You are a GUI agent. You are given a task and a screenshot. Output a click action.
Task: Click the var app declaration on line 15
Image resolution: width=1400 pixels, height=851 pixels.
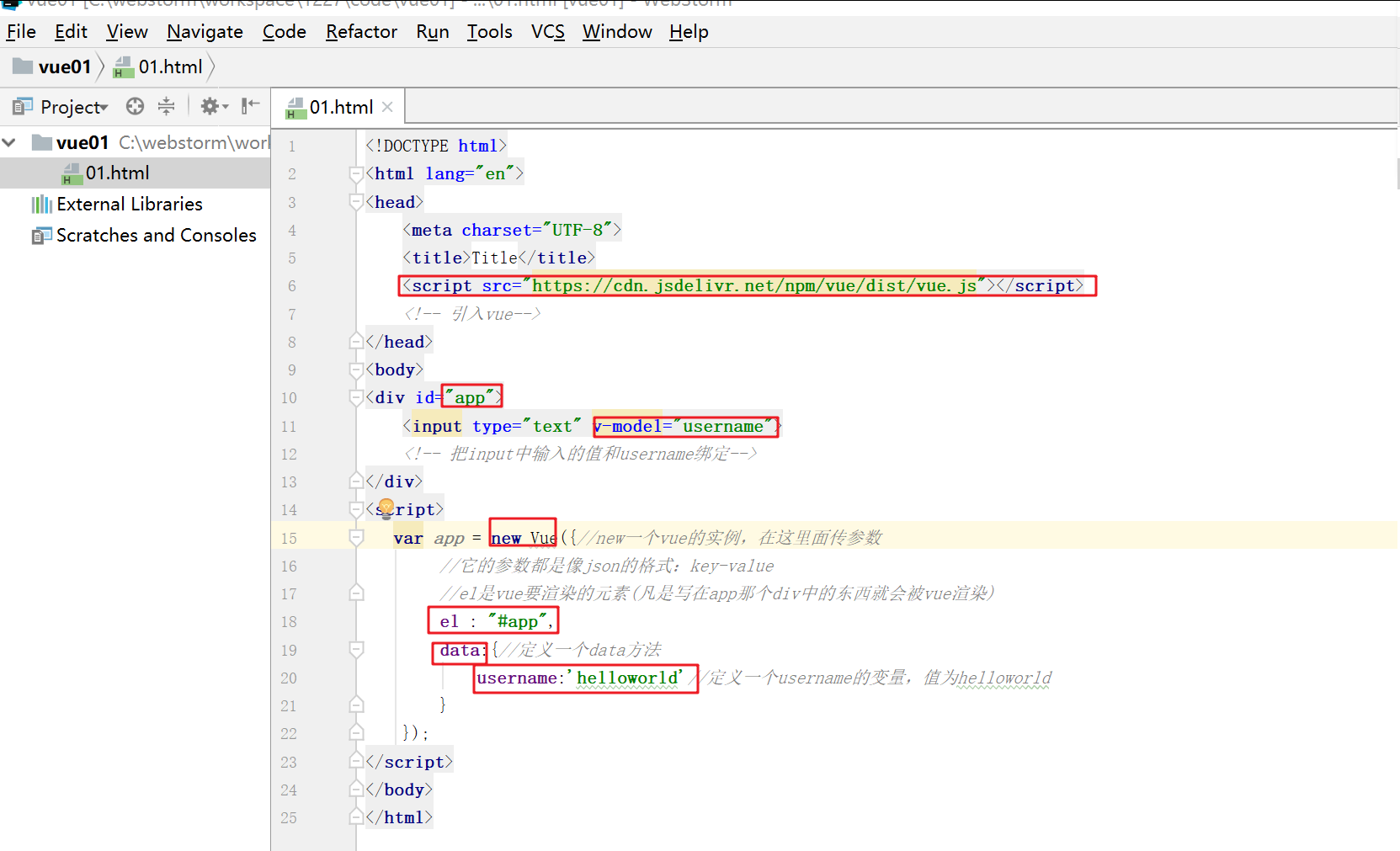pos(429,538)
